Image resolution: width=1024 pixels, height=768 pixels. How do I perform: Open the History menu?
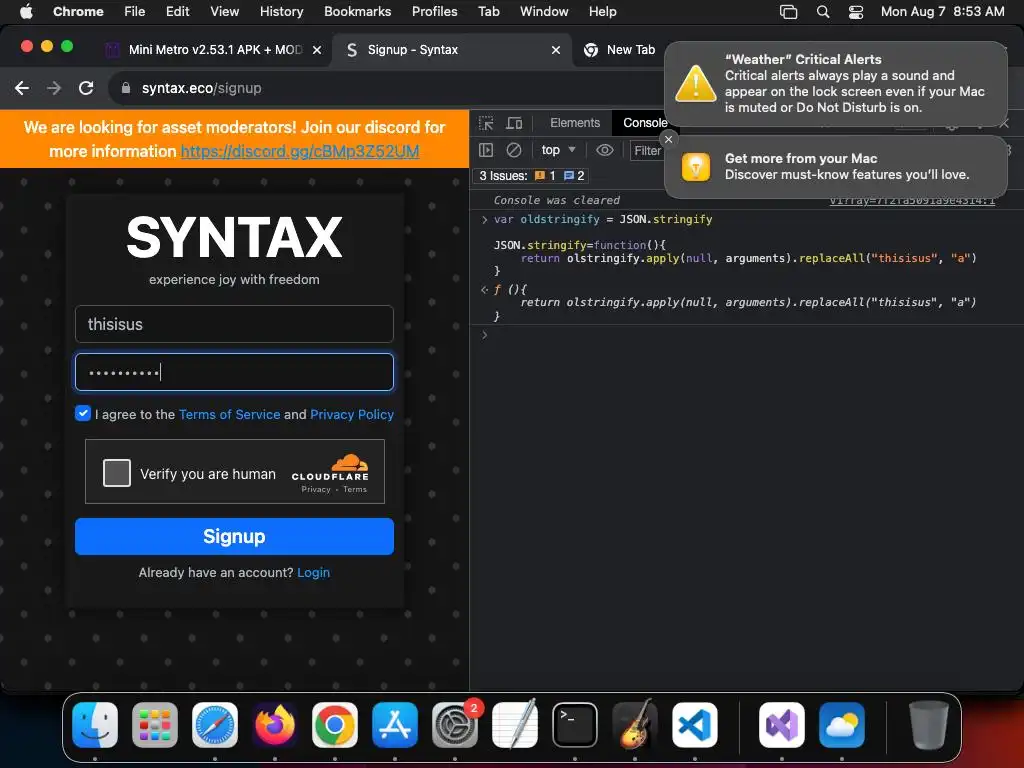point(281,12)
